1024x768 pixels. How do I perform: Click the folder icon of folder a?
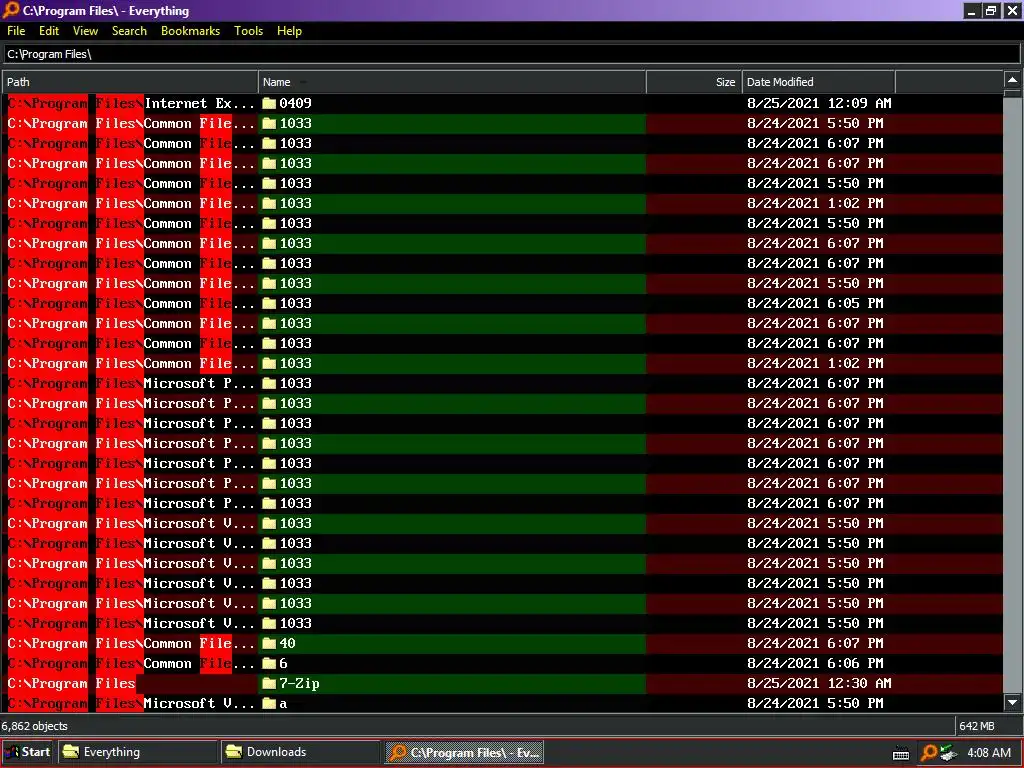click(x=269, y=703)
